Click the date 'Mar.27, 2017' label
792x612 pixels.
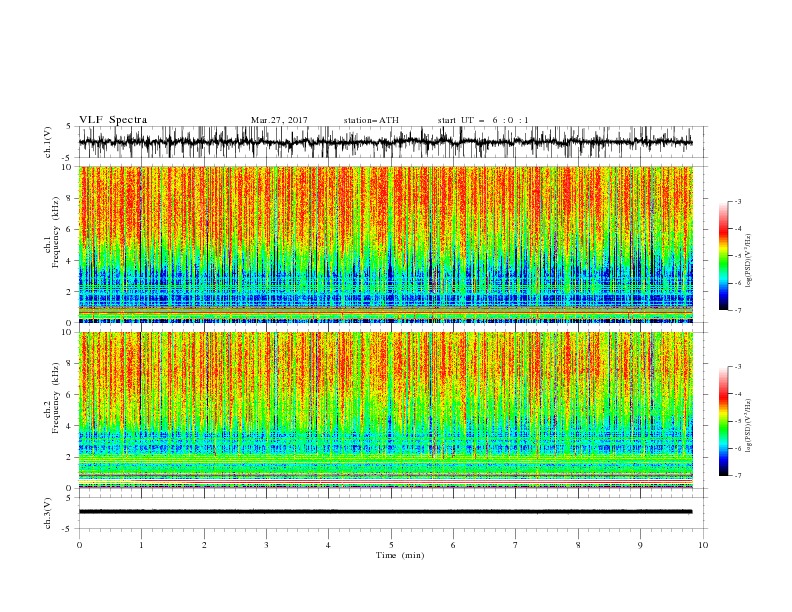pyautogui.click(x=279, y=120)
